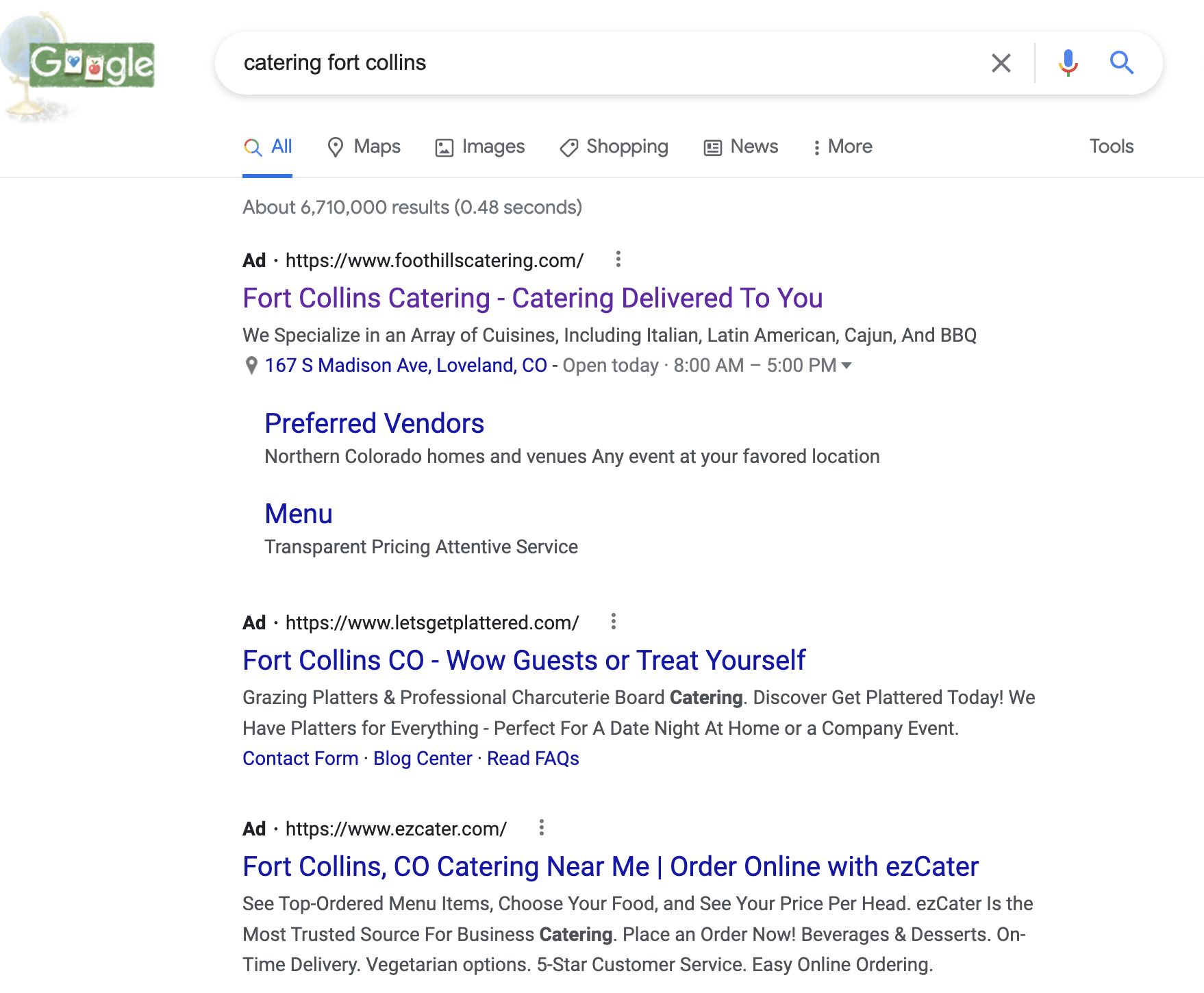Open Fort Collins Catering - Catering Delivered To You
The width and height of the screenshot is (1204, 993).
coord(533,299)
